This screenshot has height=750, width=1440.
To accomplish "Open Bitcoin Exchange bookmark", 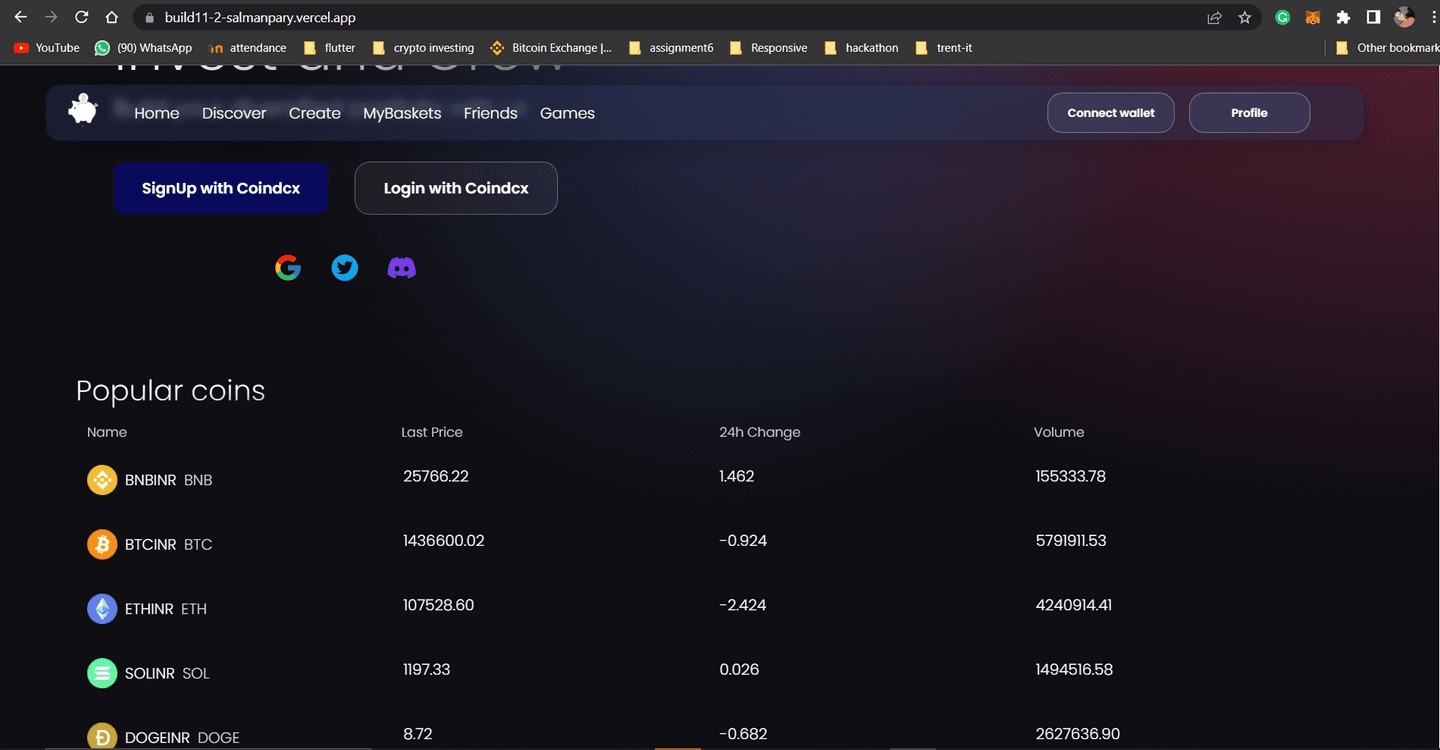I will click(551, 48).
